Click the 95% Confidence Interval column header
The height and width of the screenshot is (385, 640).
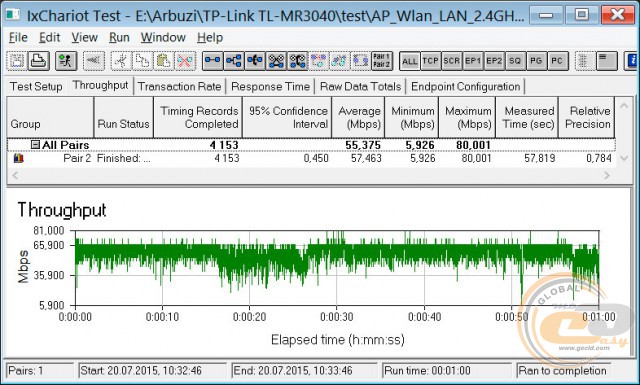[287, 117]
